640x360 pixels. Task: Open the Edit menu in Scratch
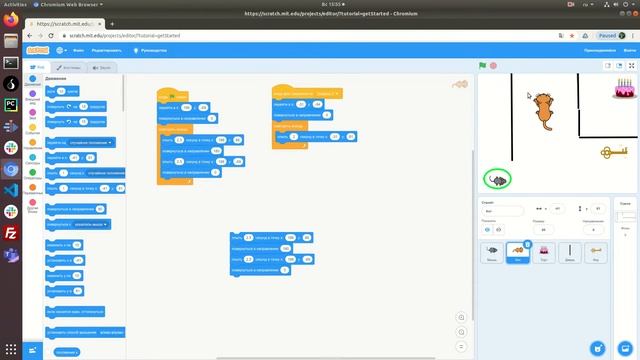(x=107, y=50)
